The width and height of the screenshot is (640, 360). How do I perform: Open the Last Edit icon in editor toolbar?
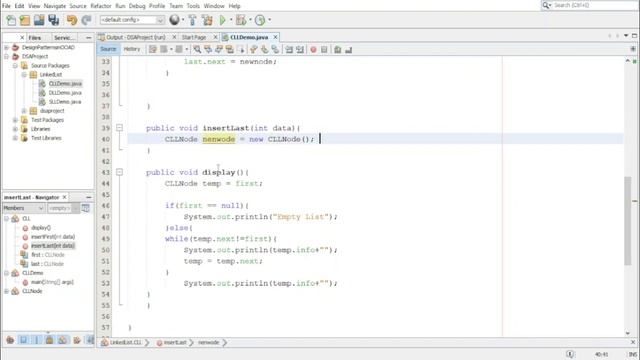click(x=153, y=49)
